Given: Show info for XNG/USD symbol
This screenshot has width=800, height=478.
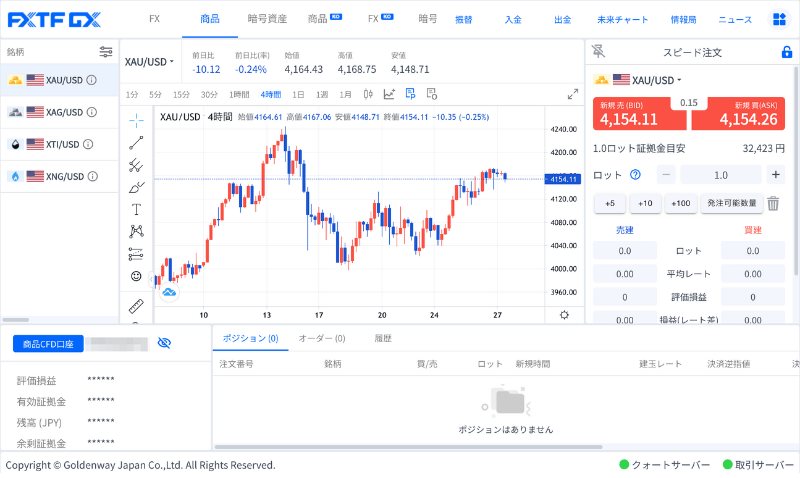Looking at the screenshot, I should [92, 177].
